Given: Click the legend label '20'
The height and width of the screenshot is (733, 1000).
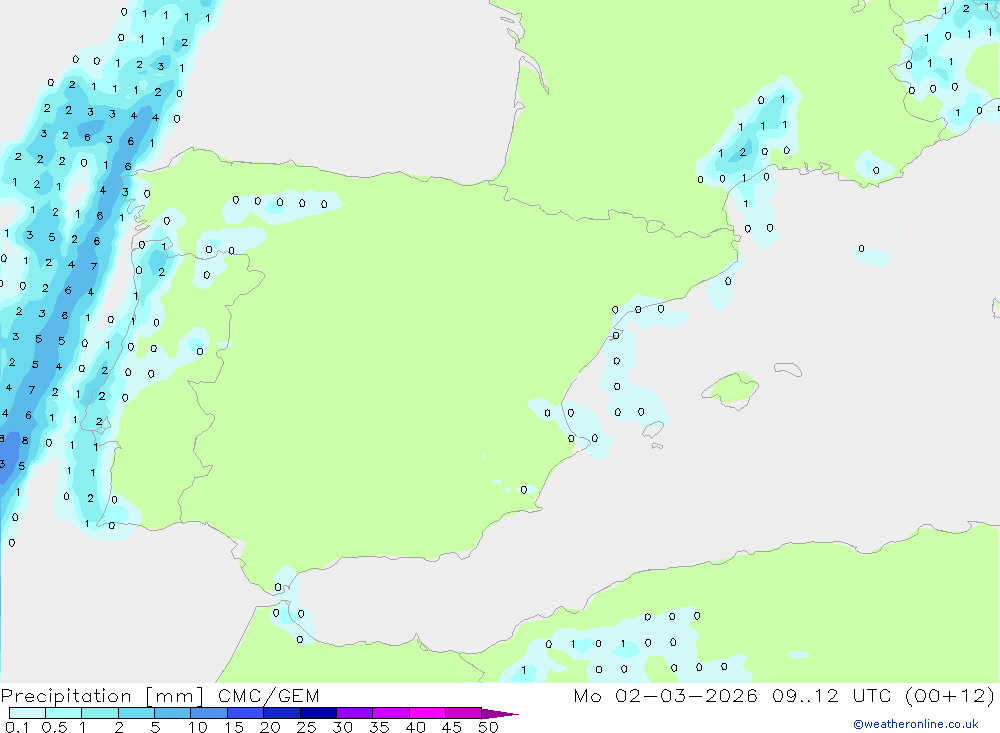Looking at the screenshot, I should pos(270,727).
